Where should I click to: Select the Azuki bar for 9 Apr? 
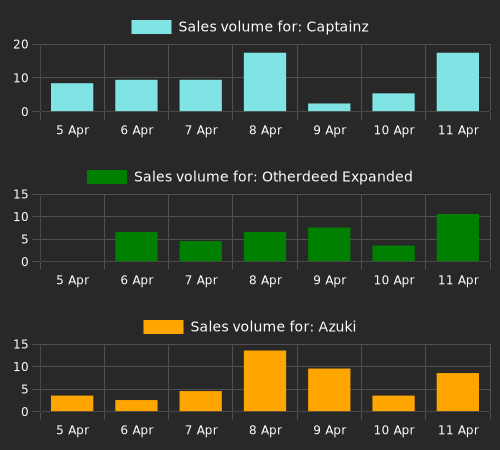click(329, 390)
